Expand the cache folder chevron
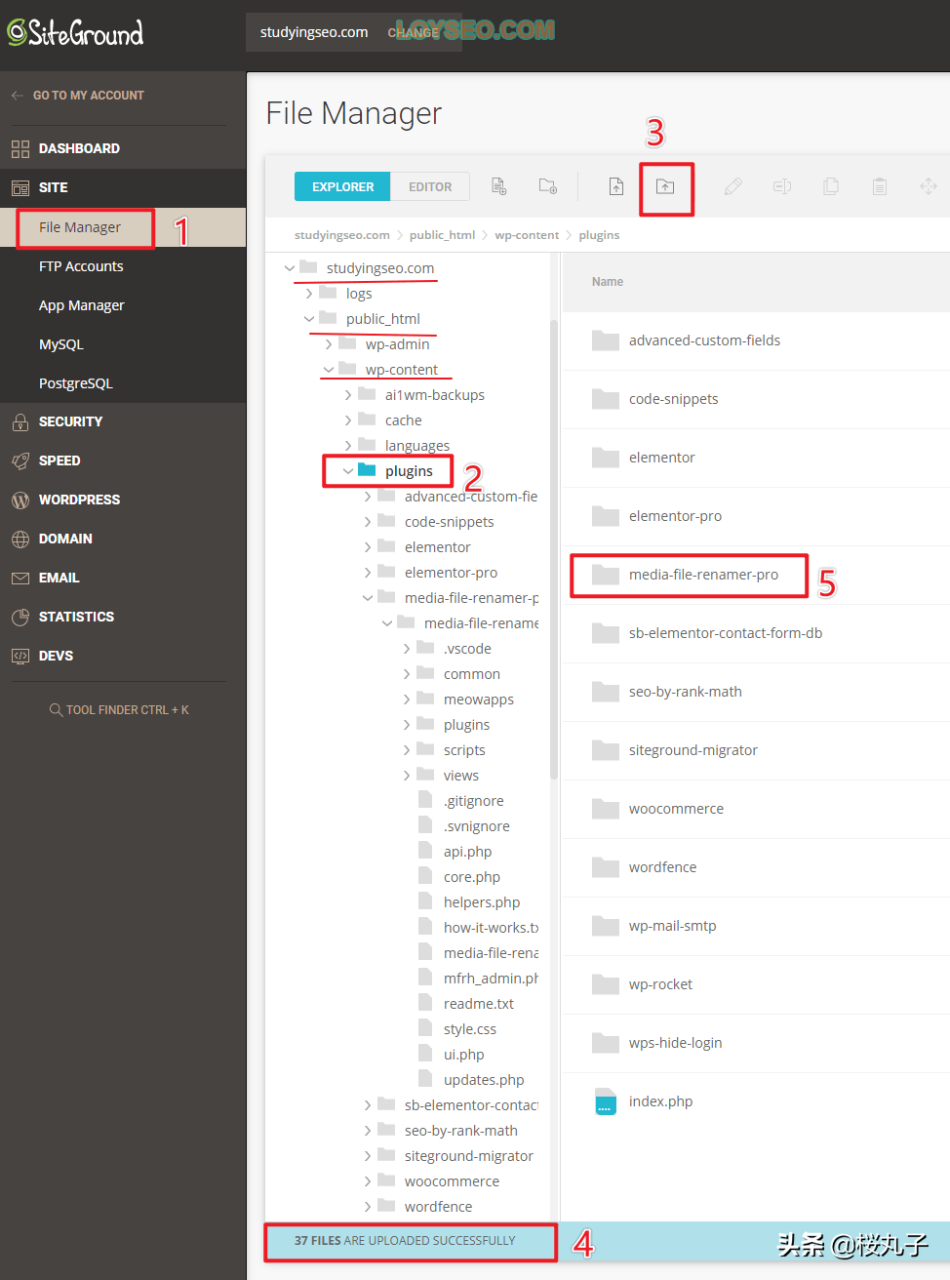 pos(348,420)
